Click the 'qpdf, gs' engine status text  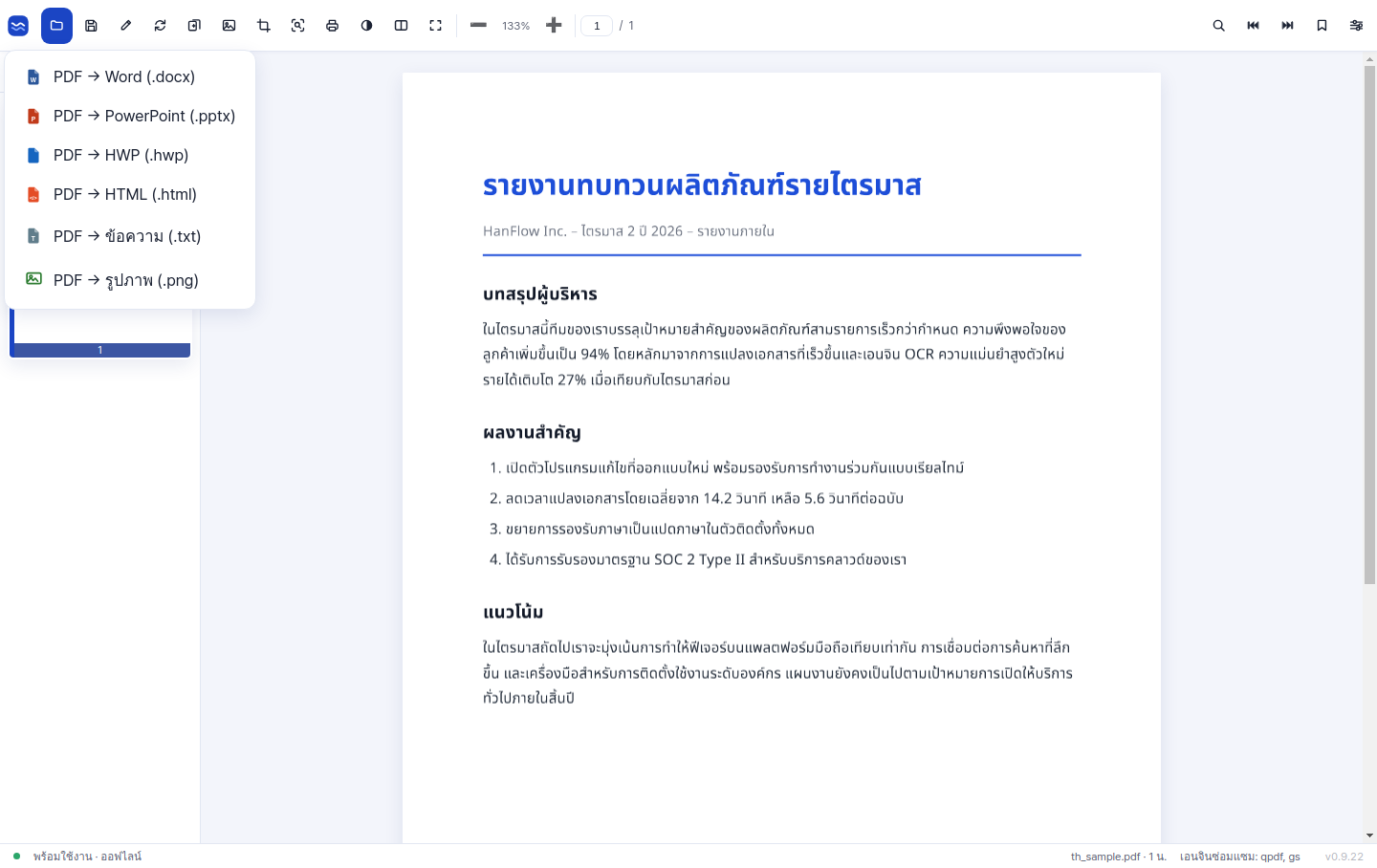(1280, 857)
